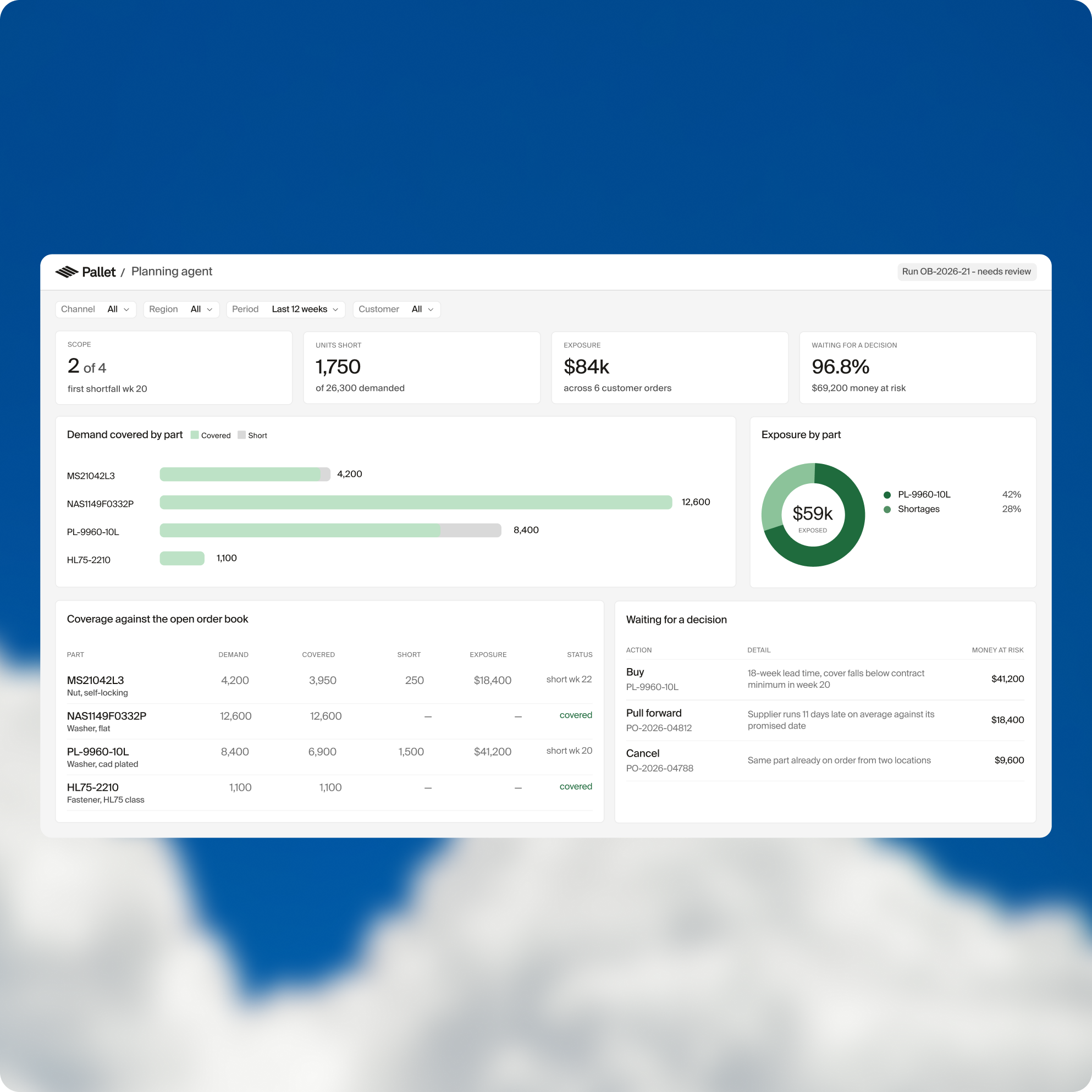
Task: Click the PL-9960-10L coverage bar
Action: [x=330, y=530]
